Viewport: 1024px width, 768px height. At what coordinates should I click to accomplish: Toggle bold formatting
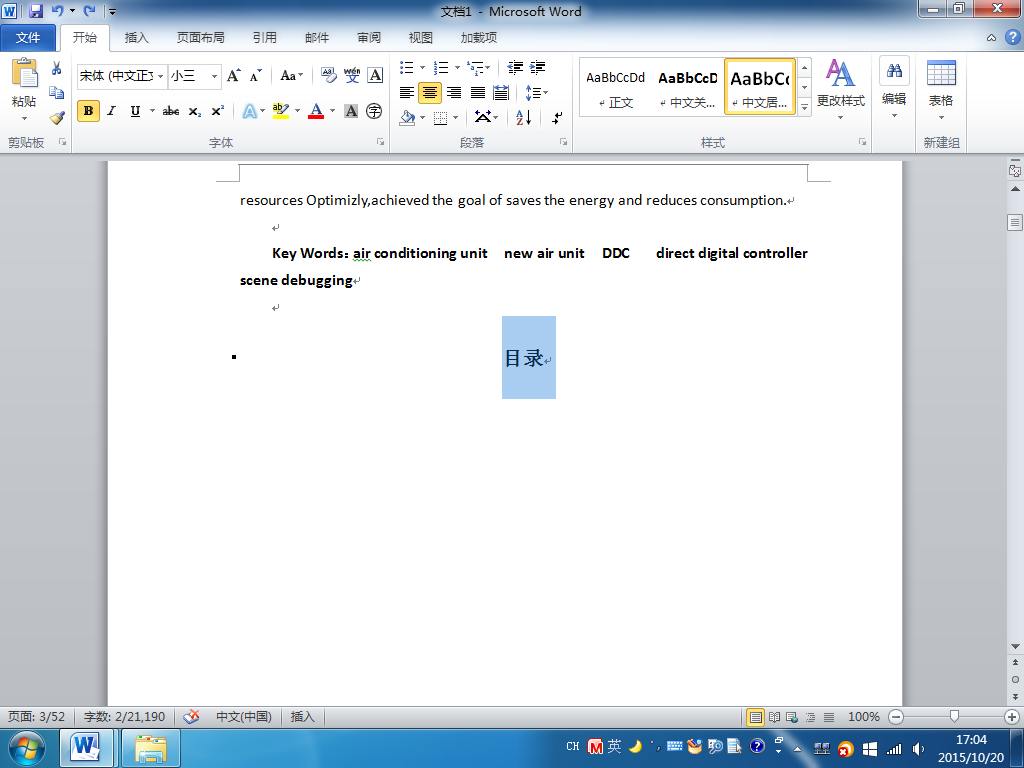coord(88,111)
